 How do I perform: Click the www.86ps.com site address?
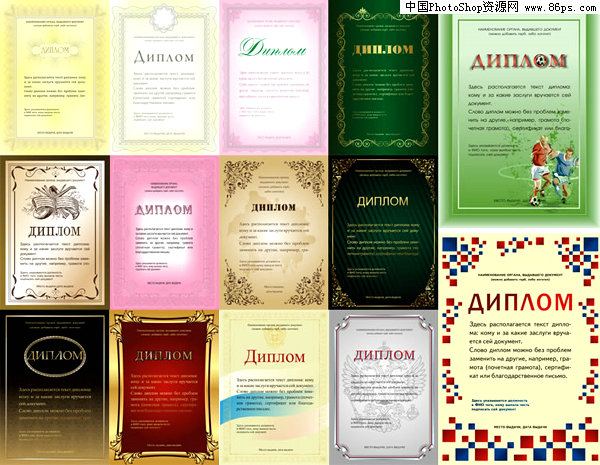point(559,7)
